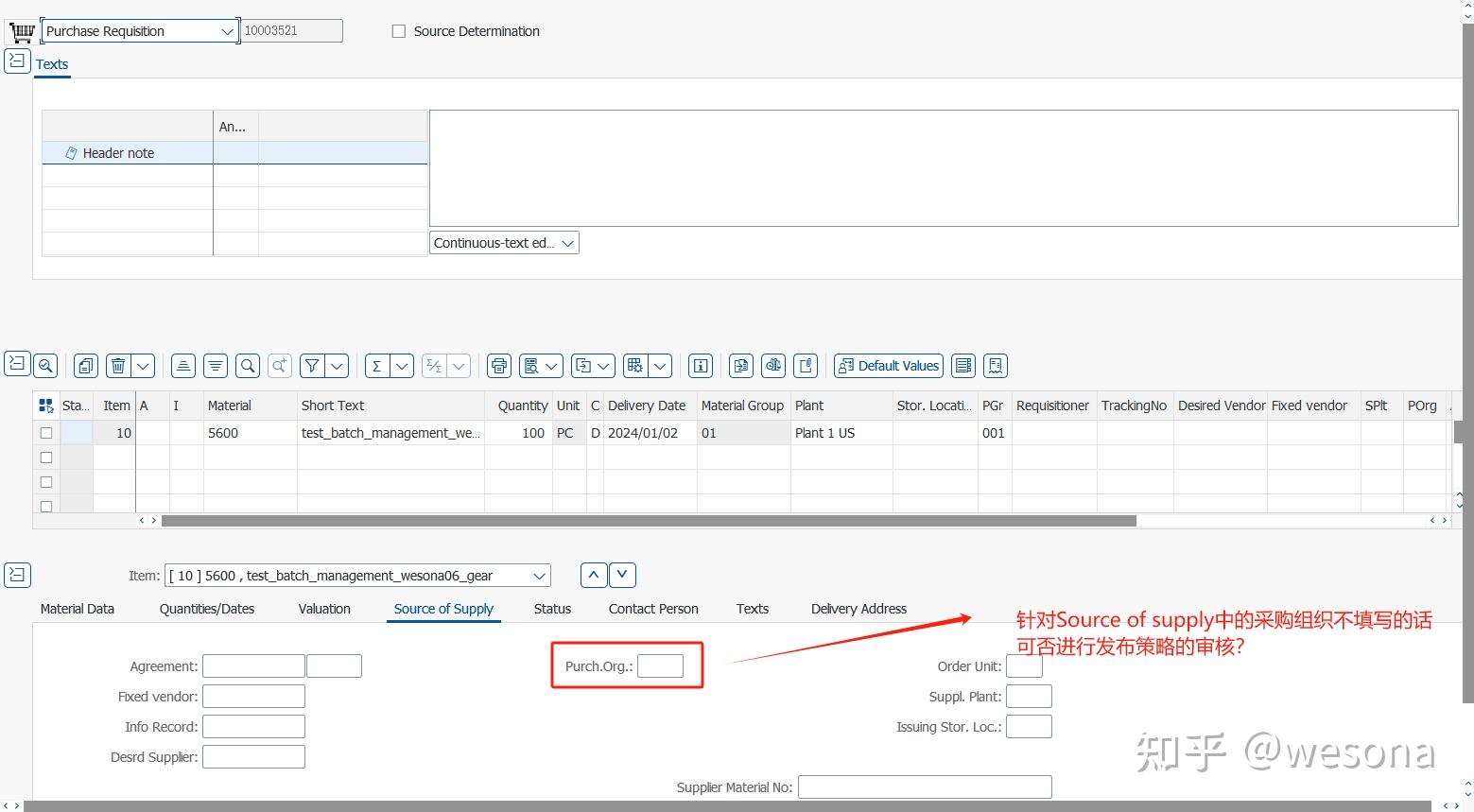Open the Find icon in the item toolbar

click(247, 366)
